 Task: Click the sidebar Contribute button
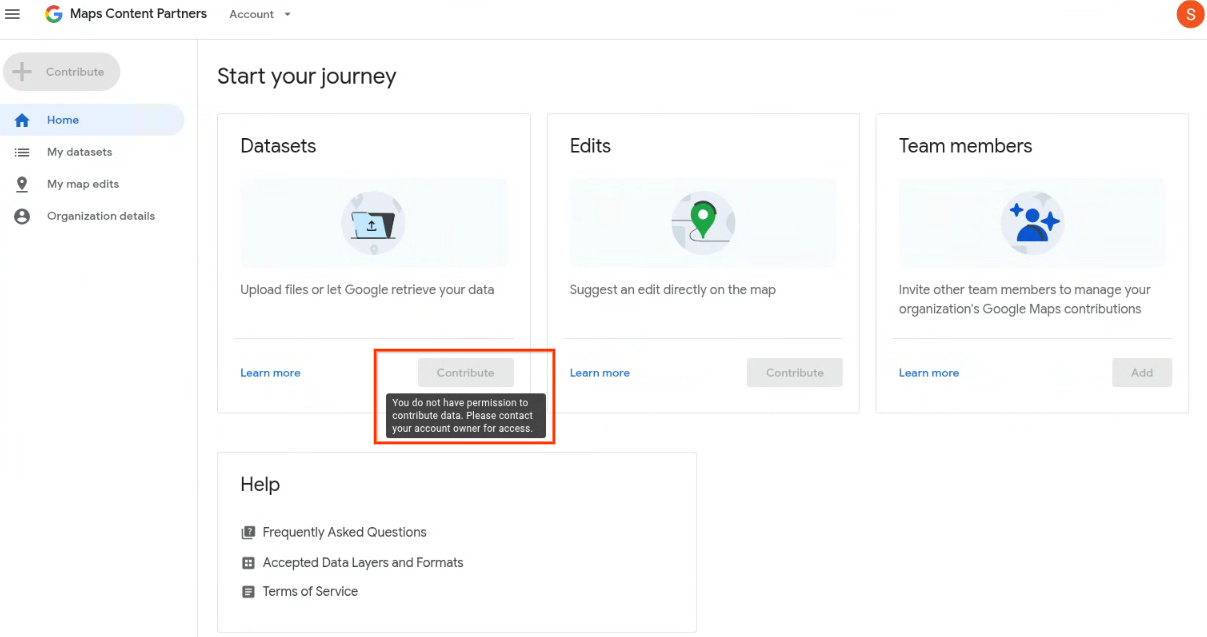click(x=62, y=72)
